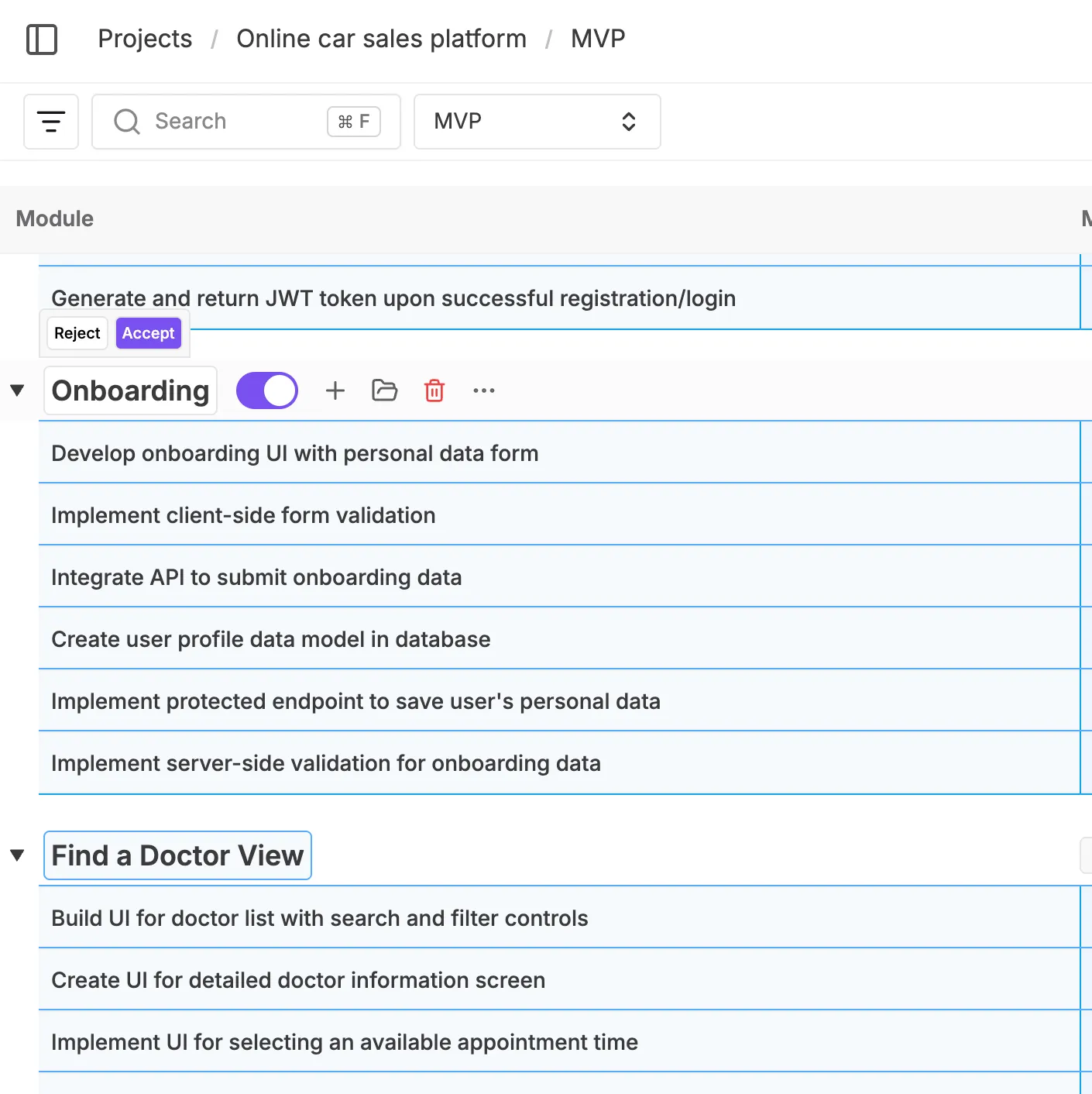Open the MVP milestone dropdown
The image size is (1092, 1094).
click(x=537, y=122)
